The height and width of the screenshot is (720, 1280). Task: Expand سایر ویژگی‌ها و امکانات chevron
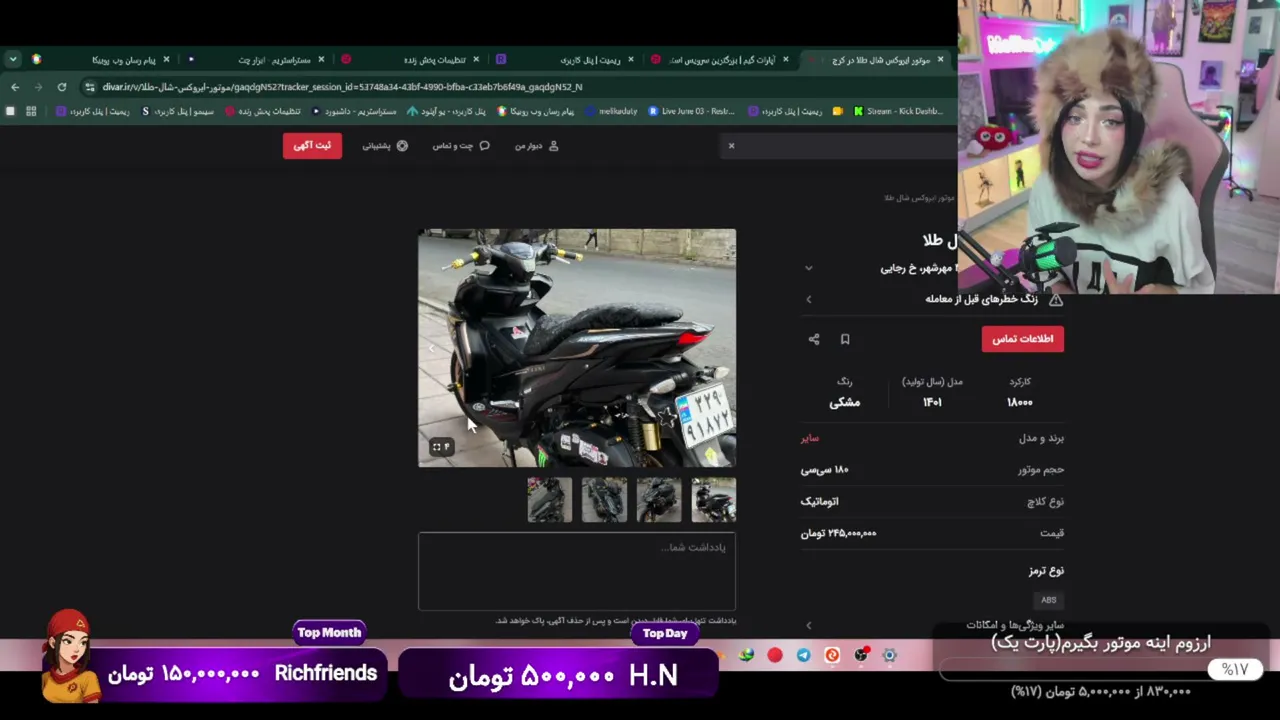(x=809, y=625)
